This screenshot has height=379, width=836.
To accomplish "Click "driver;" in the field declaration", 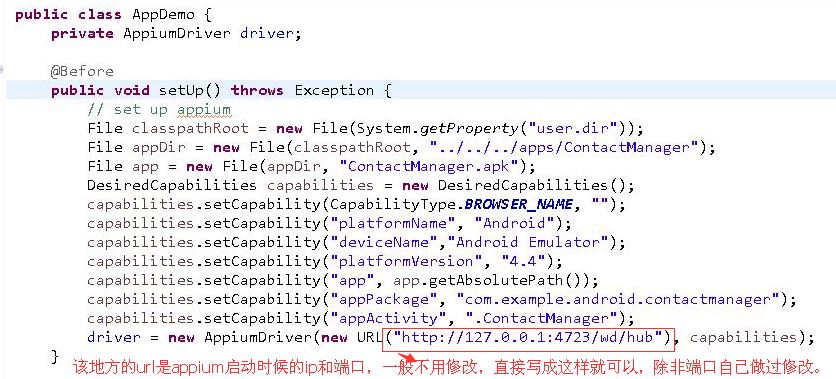I will [271, 34].
